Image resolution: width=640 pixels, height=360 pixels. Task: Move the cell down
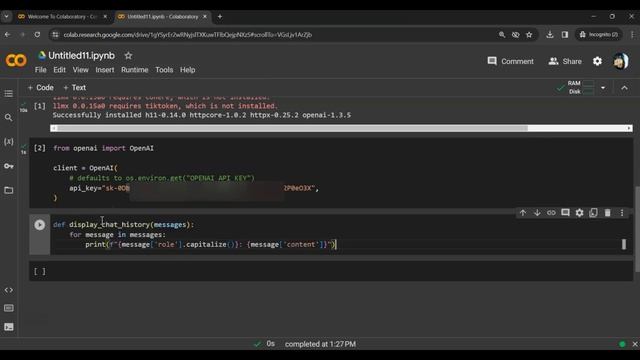click(537, 213)
